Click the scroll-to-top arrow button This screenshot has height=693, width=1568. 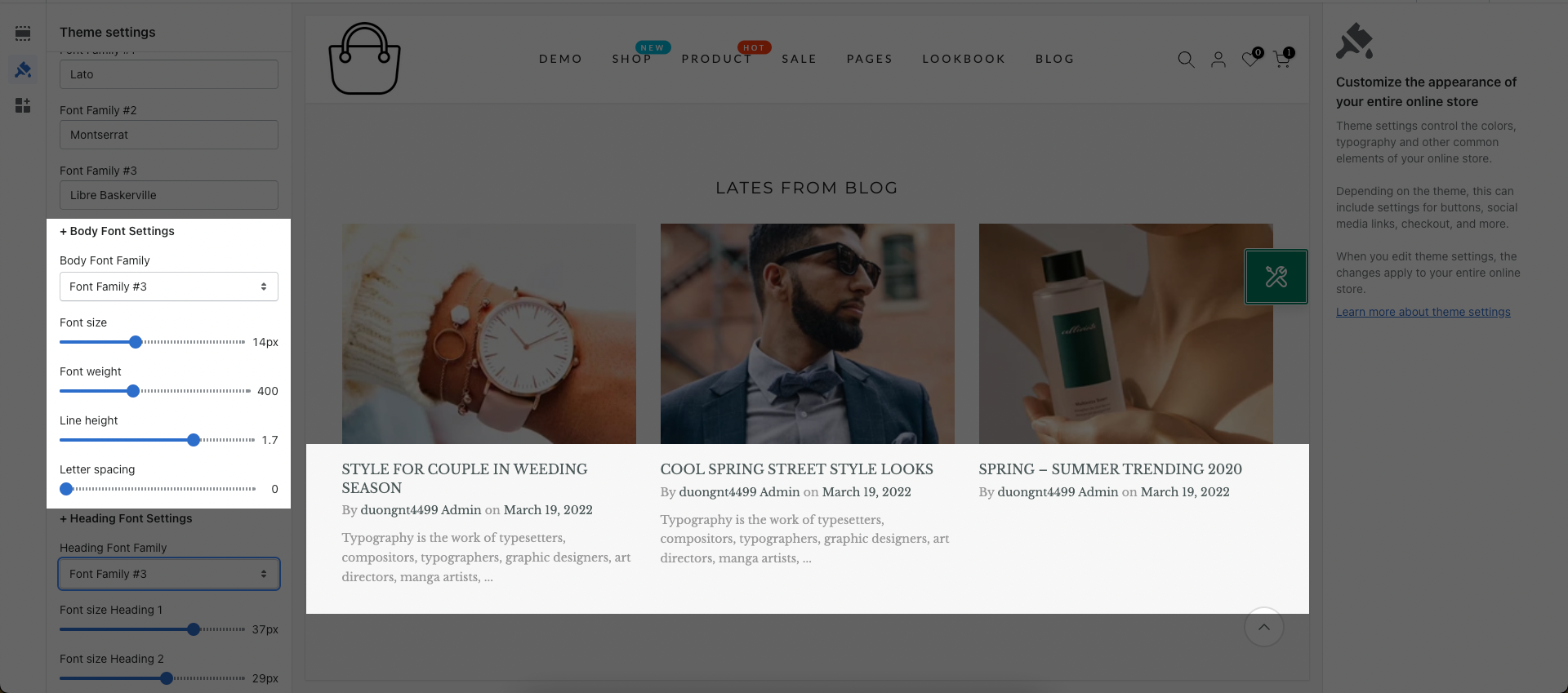(x=1264, y=627)
